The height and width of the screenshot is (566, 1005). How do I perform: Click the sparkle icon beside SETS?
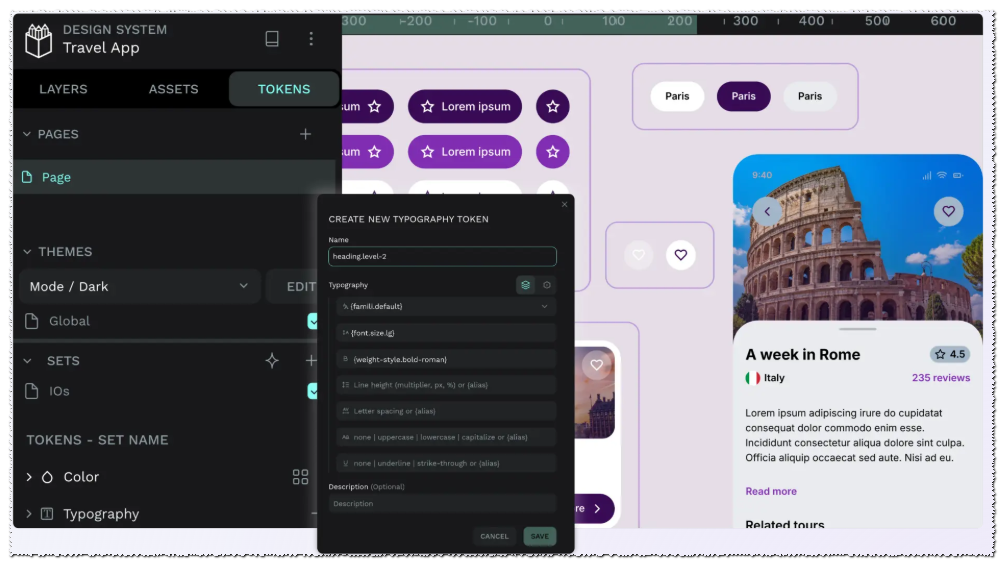(272, 360)
